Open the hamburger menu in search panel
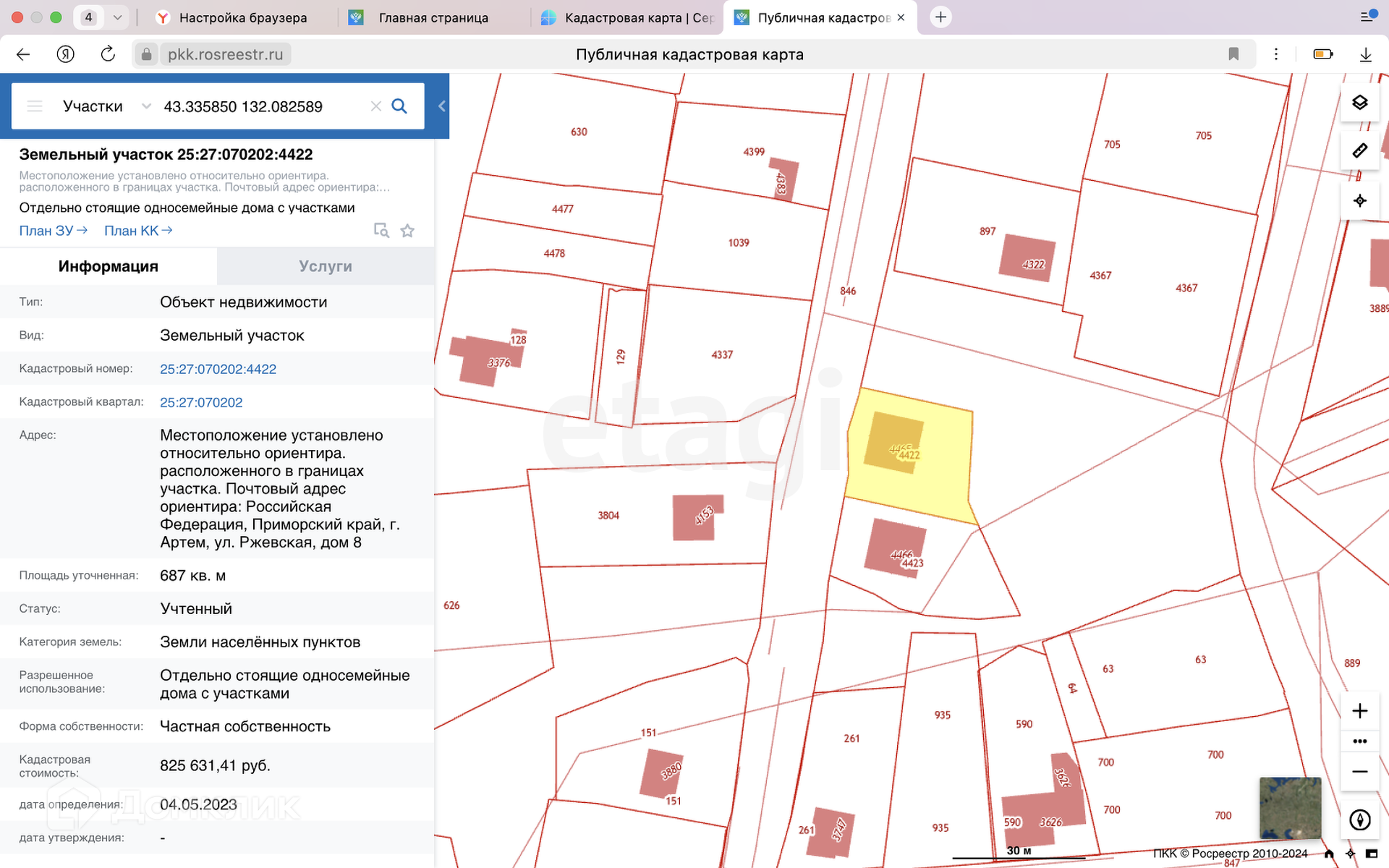 [x=35, y=106]
